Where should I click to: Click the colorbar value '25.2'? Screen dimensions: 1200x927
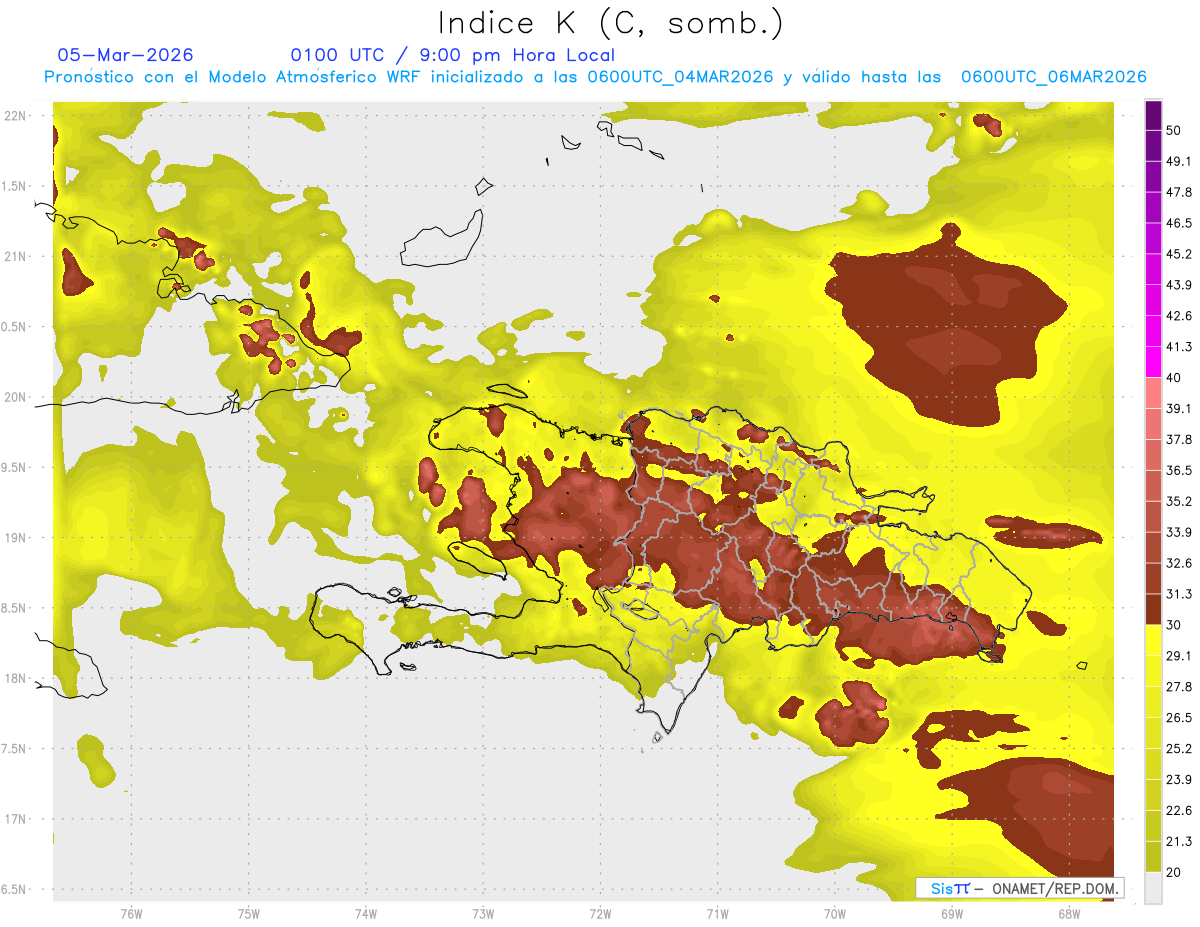tap(1179, 749)
